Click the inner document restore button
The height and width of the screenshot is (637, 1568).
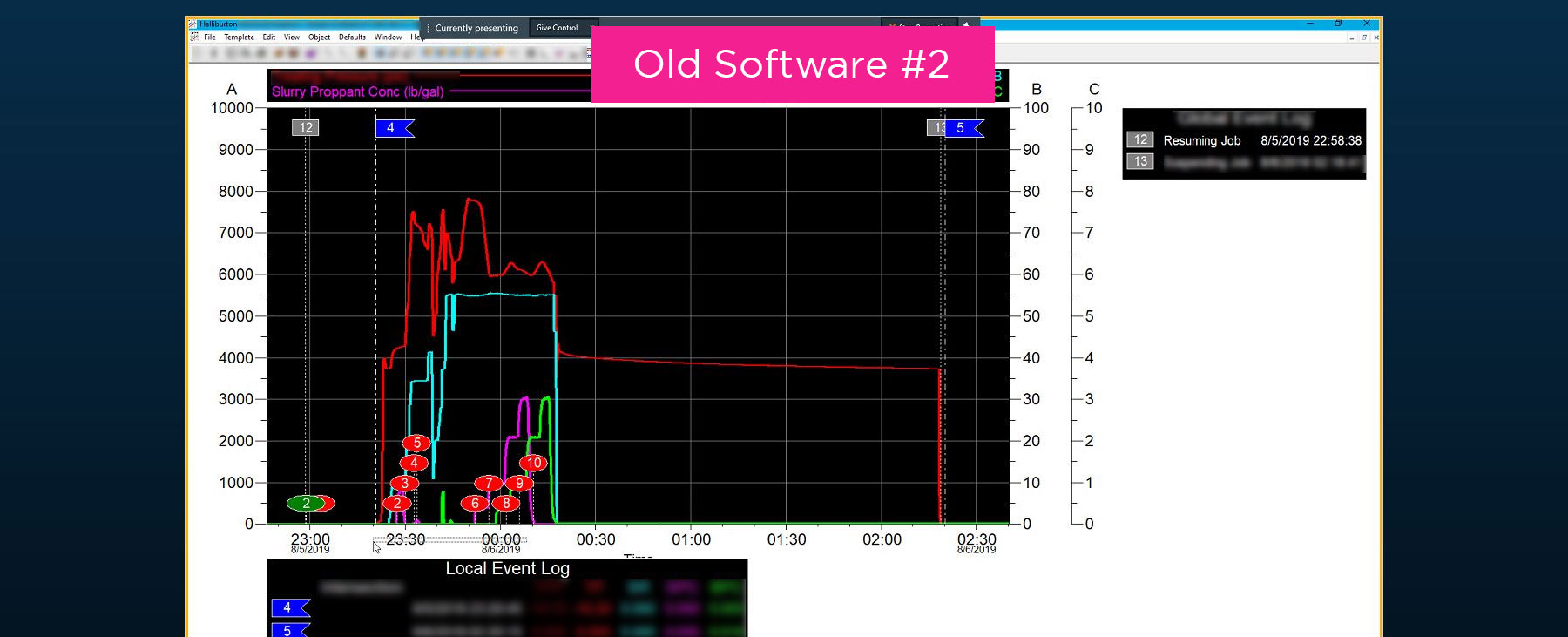point(1363,37)
